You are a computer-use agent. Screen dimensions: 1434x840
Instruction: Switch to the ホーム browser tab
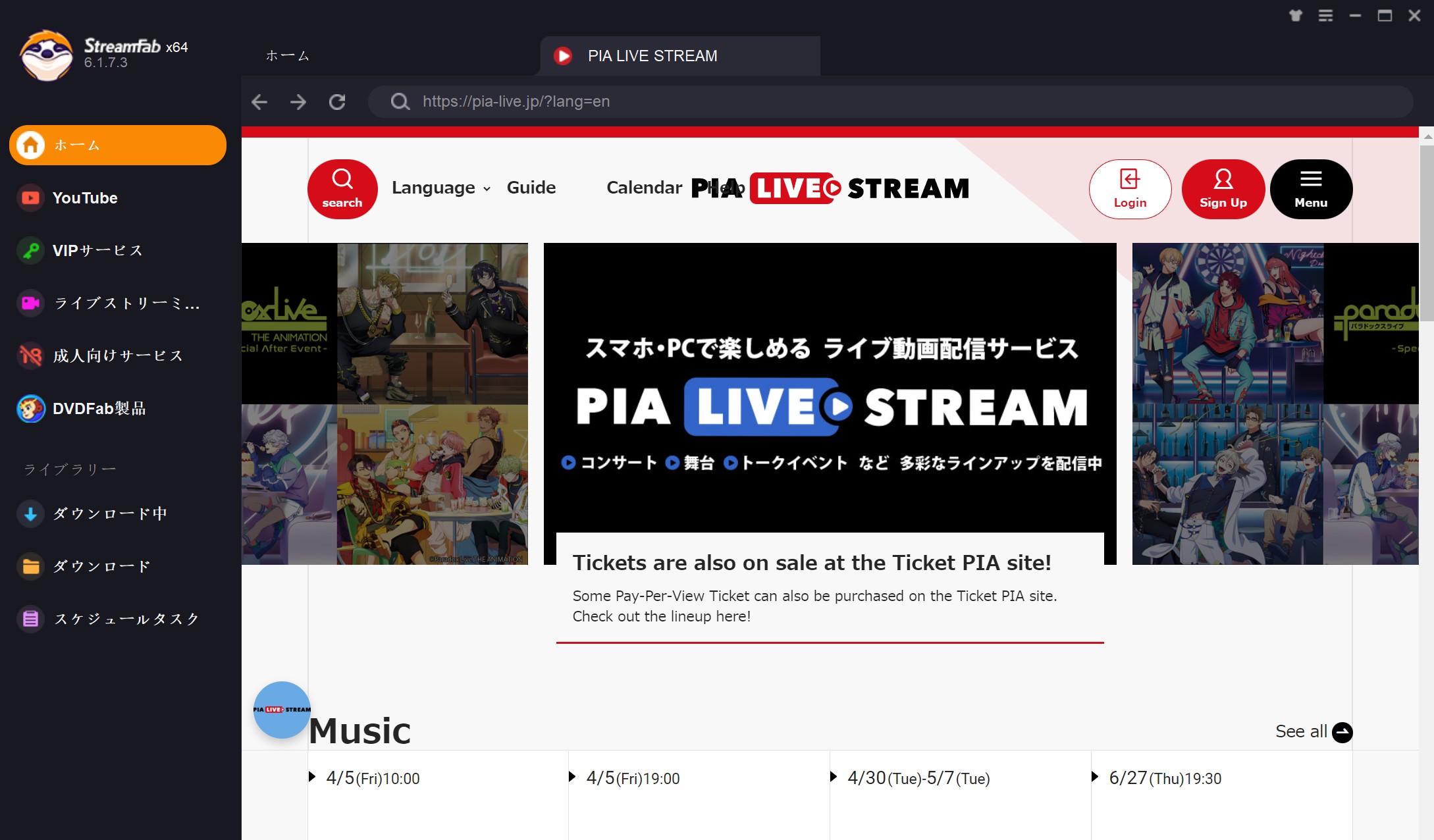pyautogui.click(x=287, y=56)
